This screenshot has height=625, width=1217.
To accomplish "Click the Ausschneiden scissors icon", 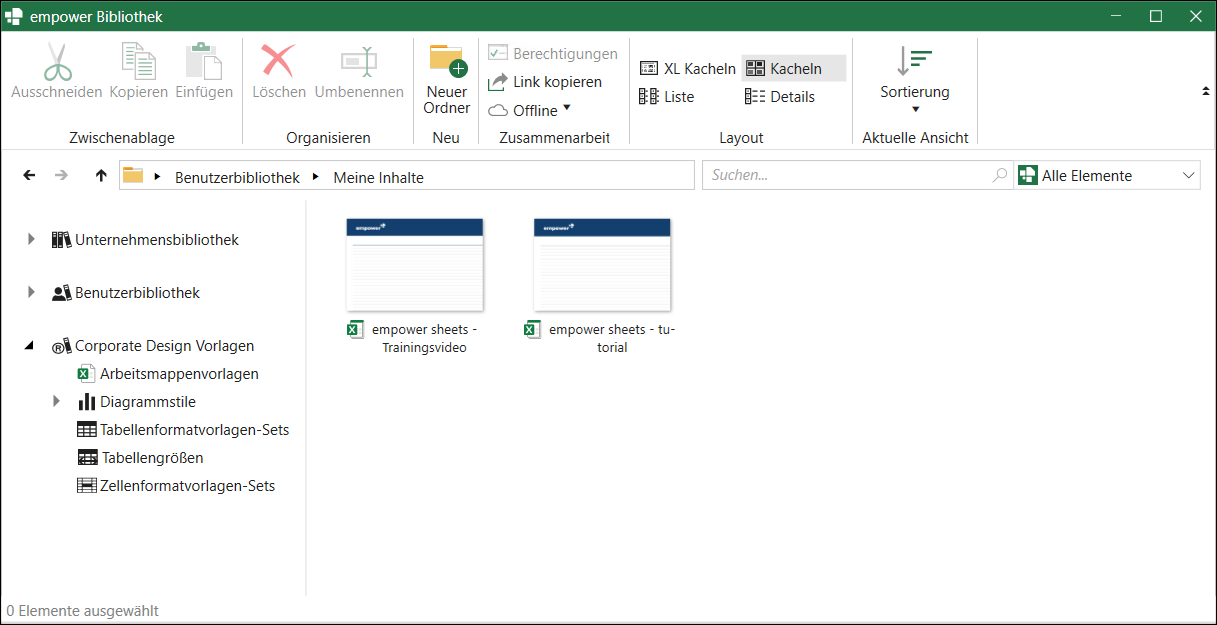I will pyautogui.click(x=57, y=61).
